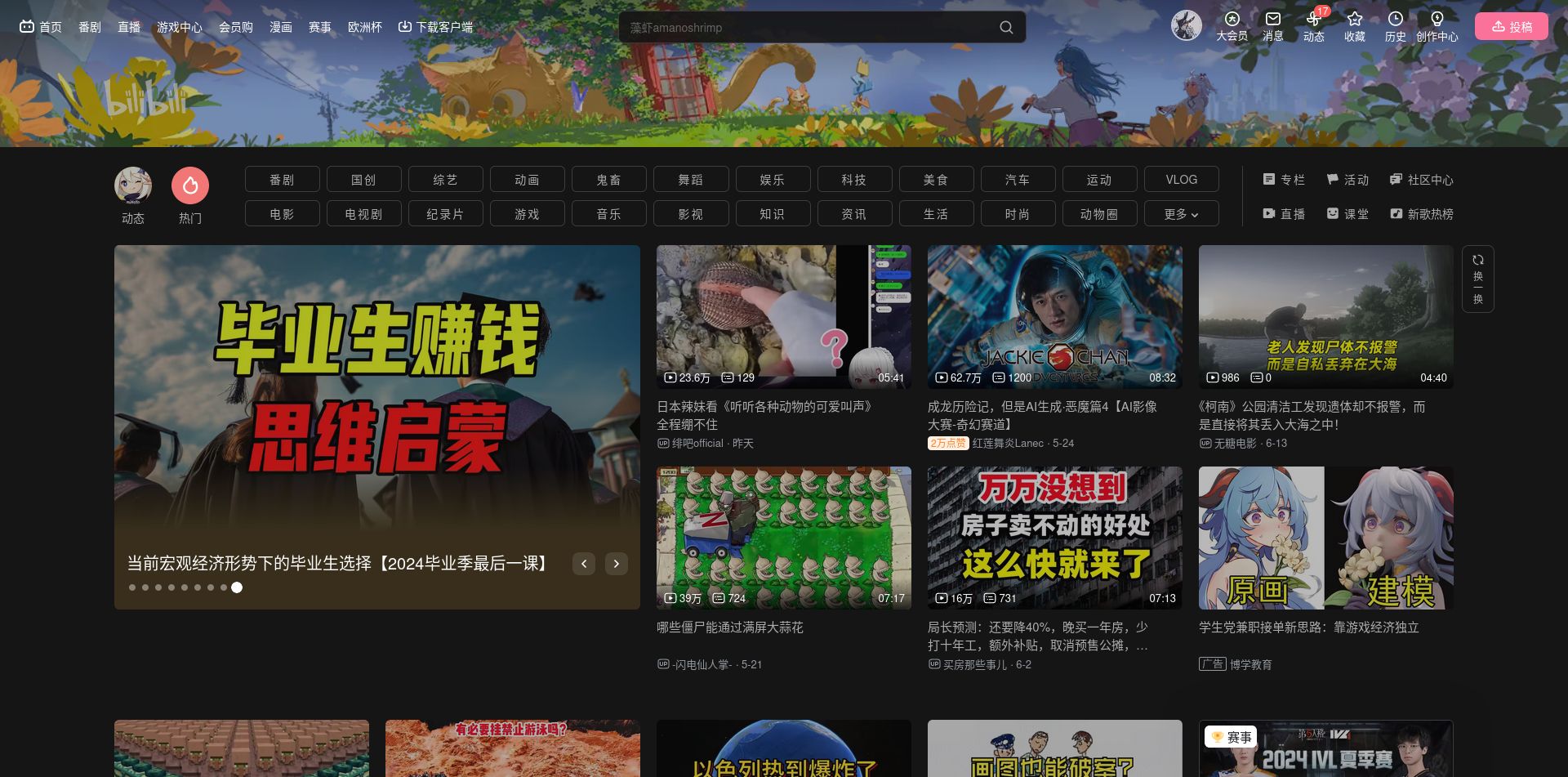Screen dimensions: 1568x777
Task: Expand the 更多 categories dropdown
Action: (x=1181, y=213)
